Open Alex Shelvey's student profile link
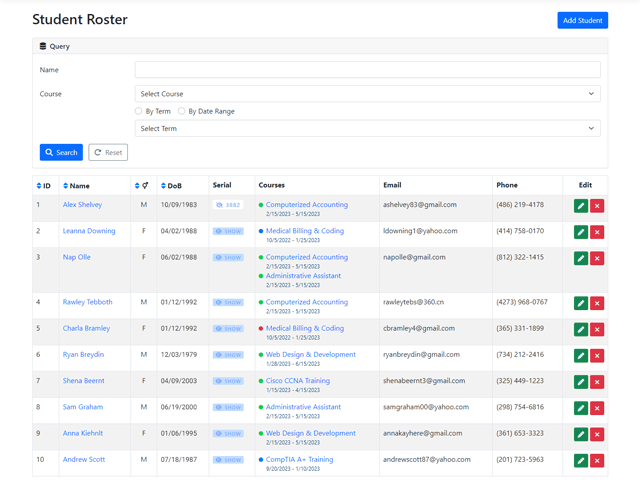 pyautogui.click(x=82, y=205)
